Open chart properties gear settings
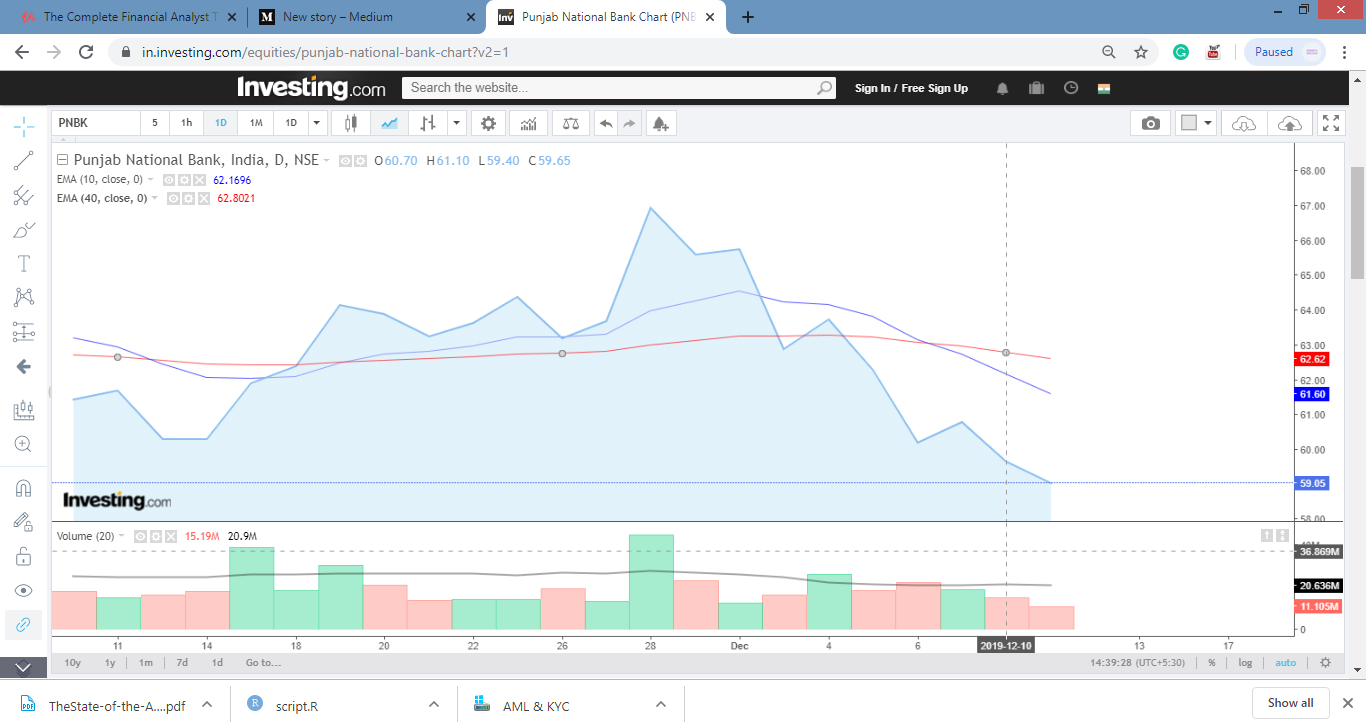The width and height of the screenshot is (1366, 728). 488,123
